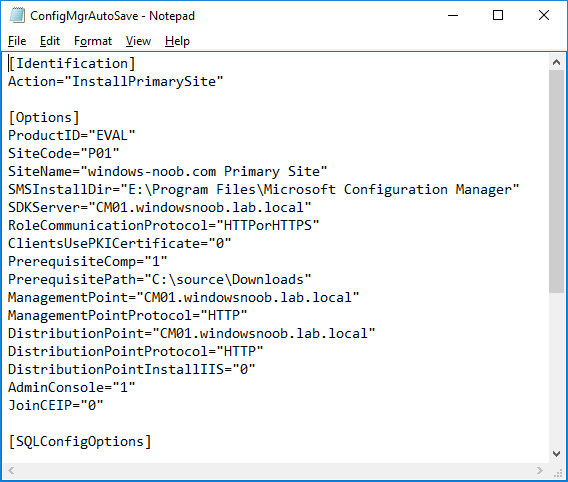
Task: Maximize the Notepad window
Action: coord(498,15)
